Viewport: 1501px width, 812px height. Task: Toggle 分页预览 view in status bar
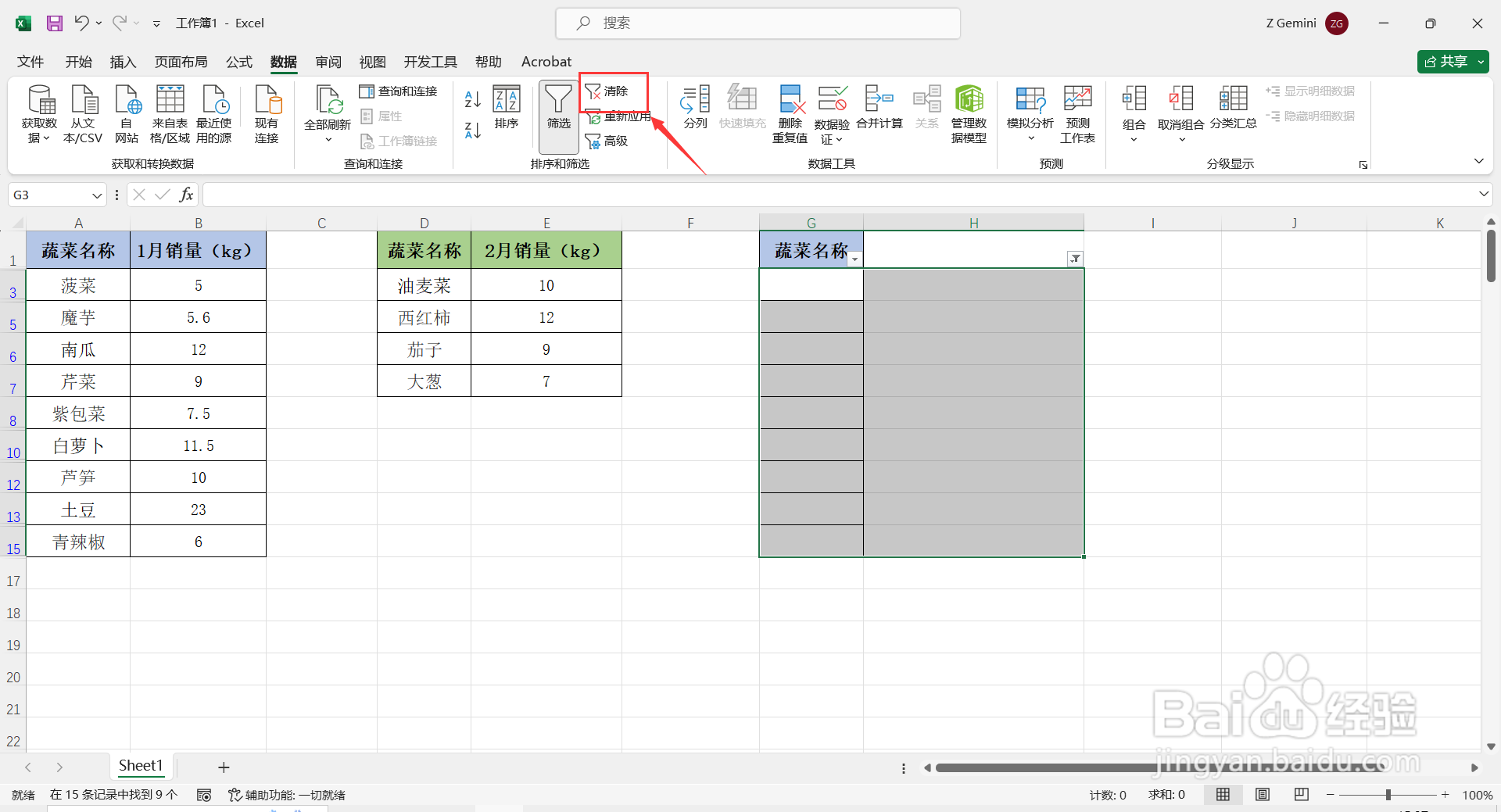coord(1300,794)
